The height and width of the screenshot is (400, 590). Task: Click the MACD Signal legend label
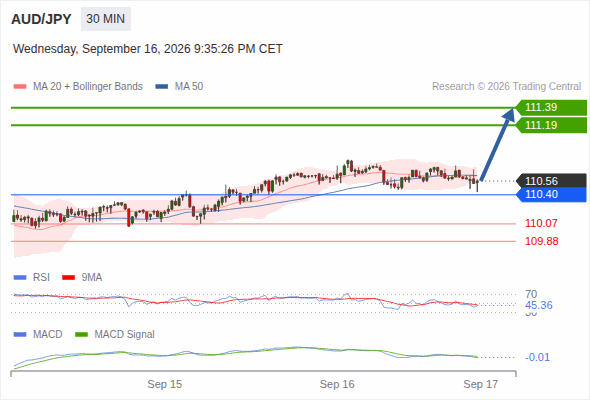(x=125, y=334)
